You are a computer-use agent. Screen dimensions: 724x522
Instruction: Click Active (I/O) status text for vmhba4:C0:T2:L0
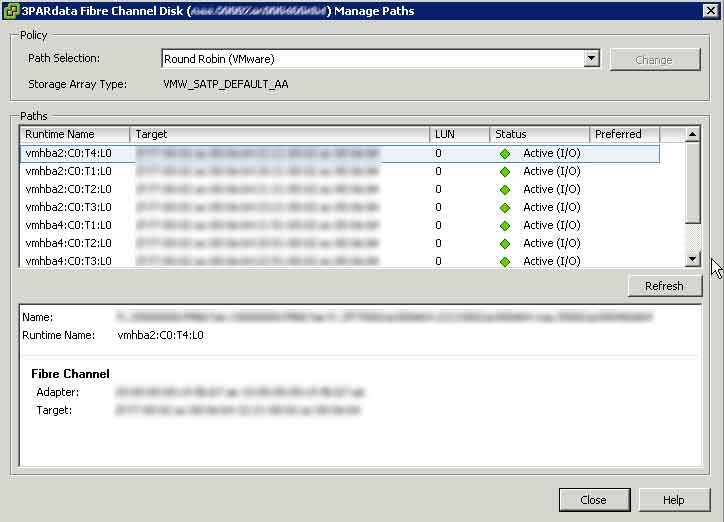[x=552, y=243]
